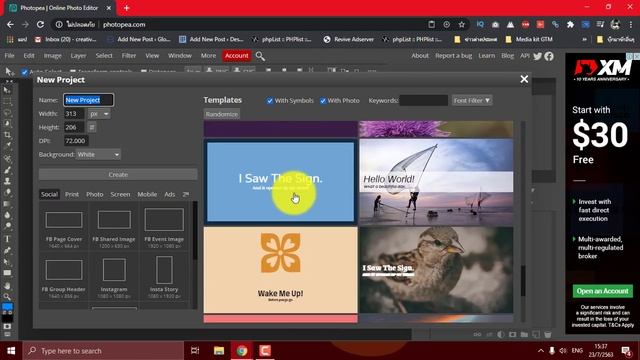
Task: Click the Keywords input field
Action: point(423,100)
